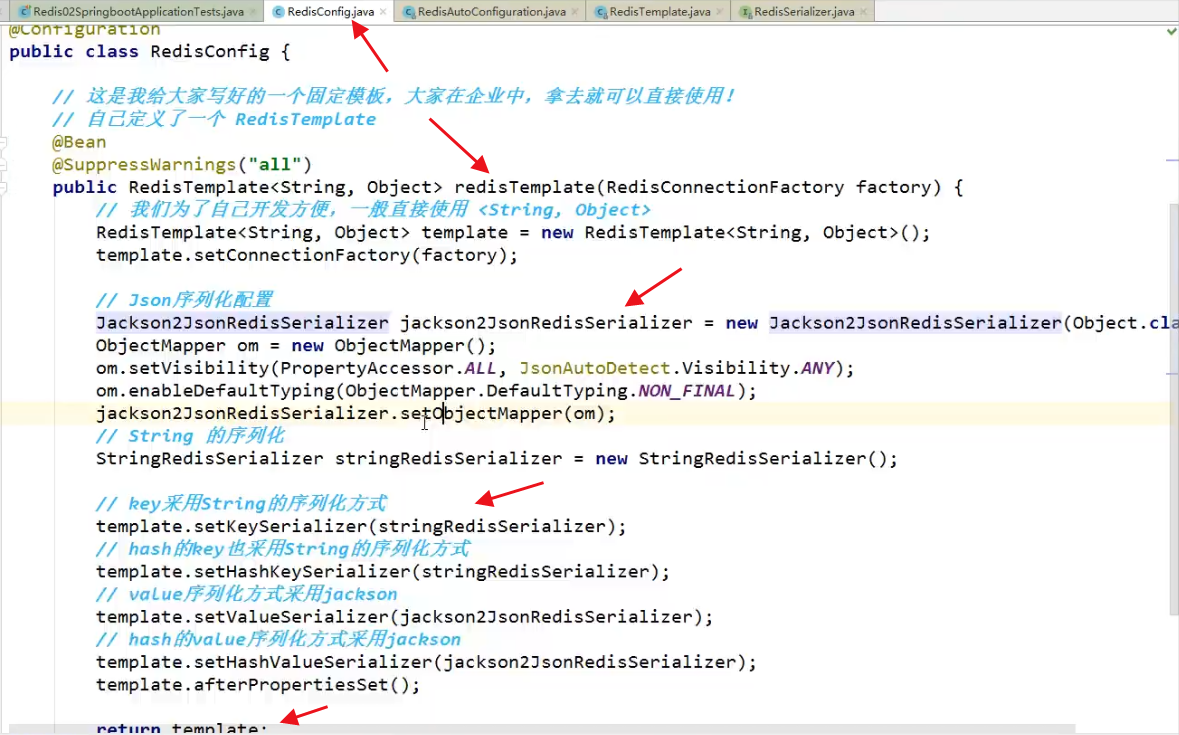Click setConnectionFactory in the template call
The image size is (1179, 735).
pos(302,256)
